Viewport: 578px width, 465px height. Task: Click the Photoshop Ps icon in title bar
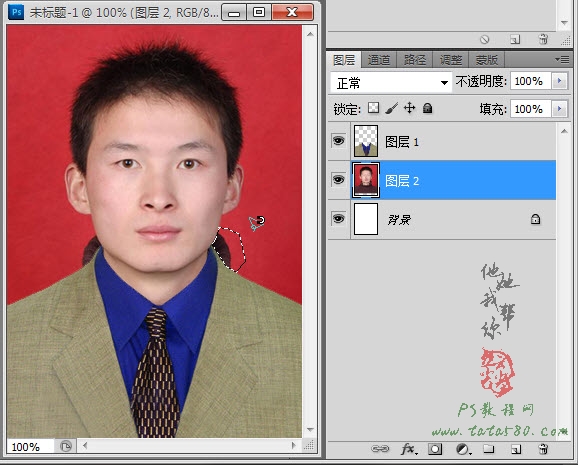pyautogui.click(x=16, y=12)
